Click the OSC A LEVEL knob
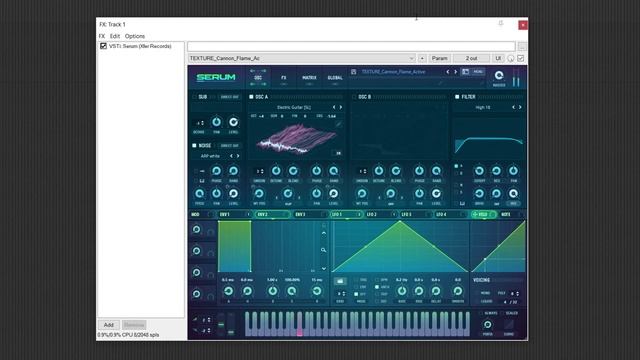640x360 pixels. coord(333,193)
